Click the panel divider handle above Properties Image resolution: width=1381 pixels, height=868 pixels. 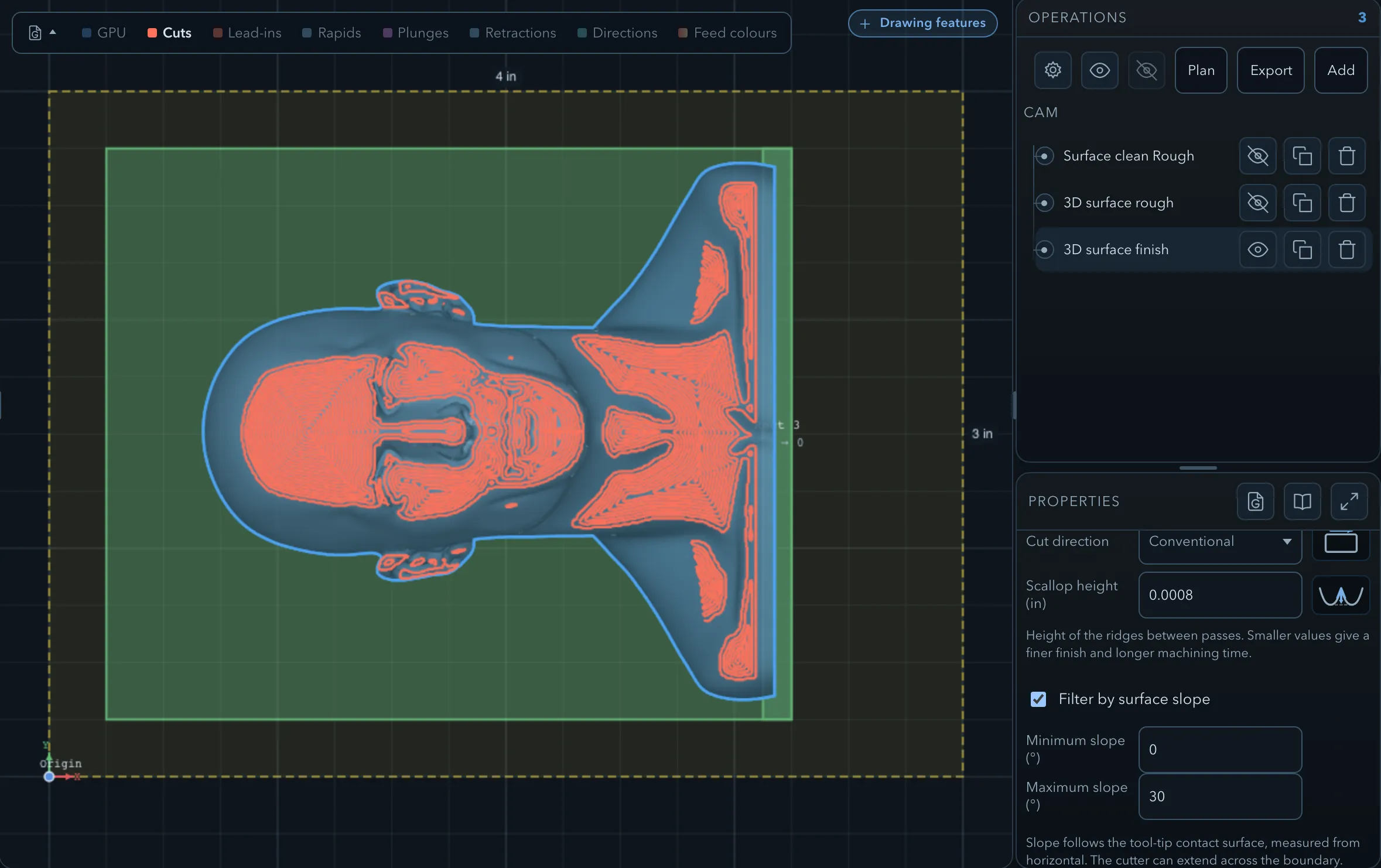(1198, 468)
